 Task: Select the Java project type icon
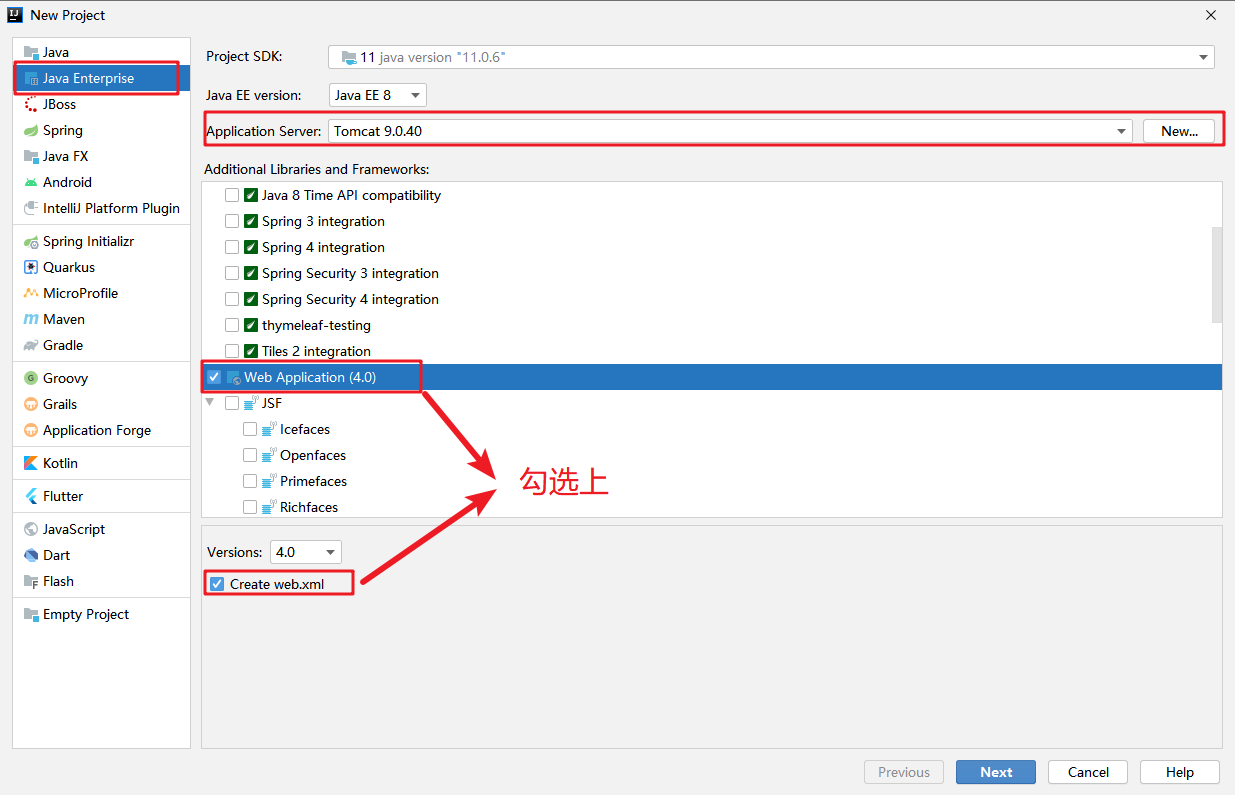click(31, 52)
